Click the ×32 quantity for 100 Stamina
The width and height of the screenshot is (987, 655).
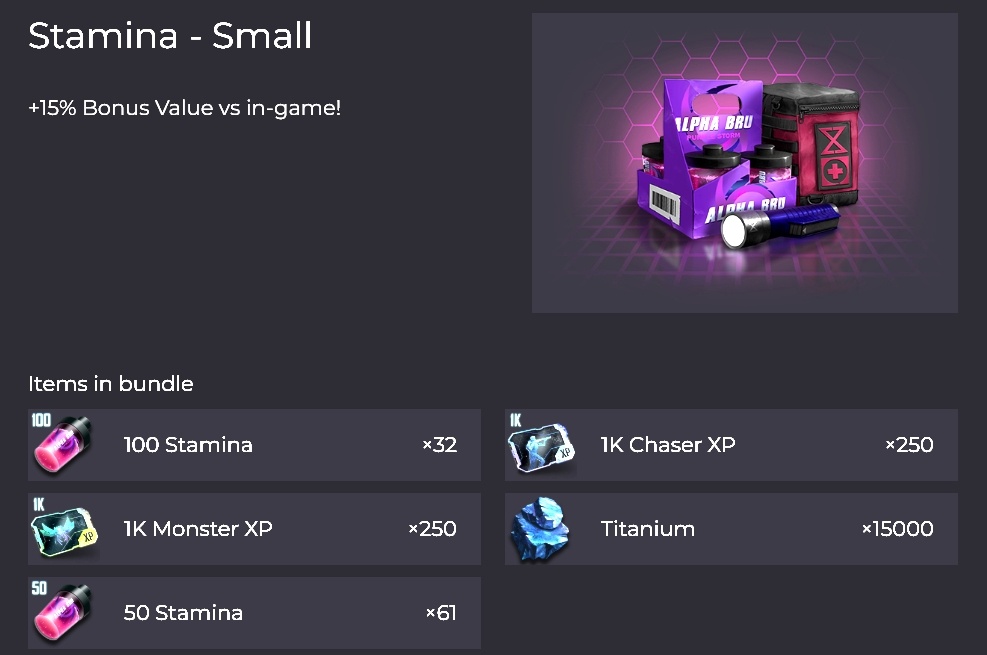(x=439, y=445)
